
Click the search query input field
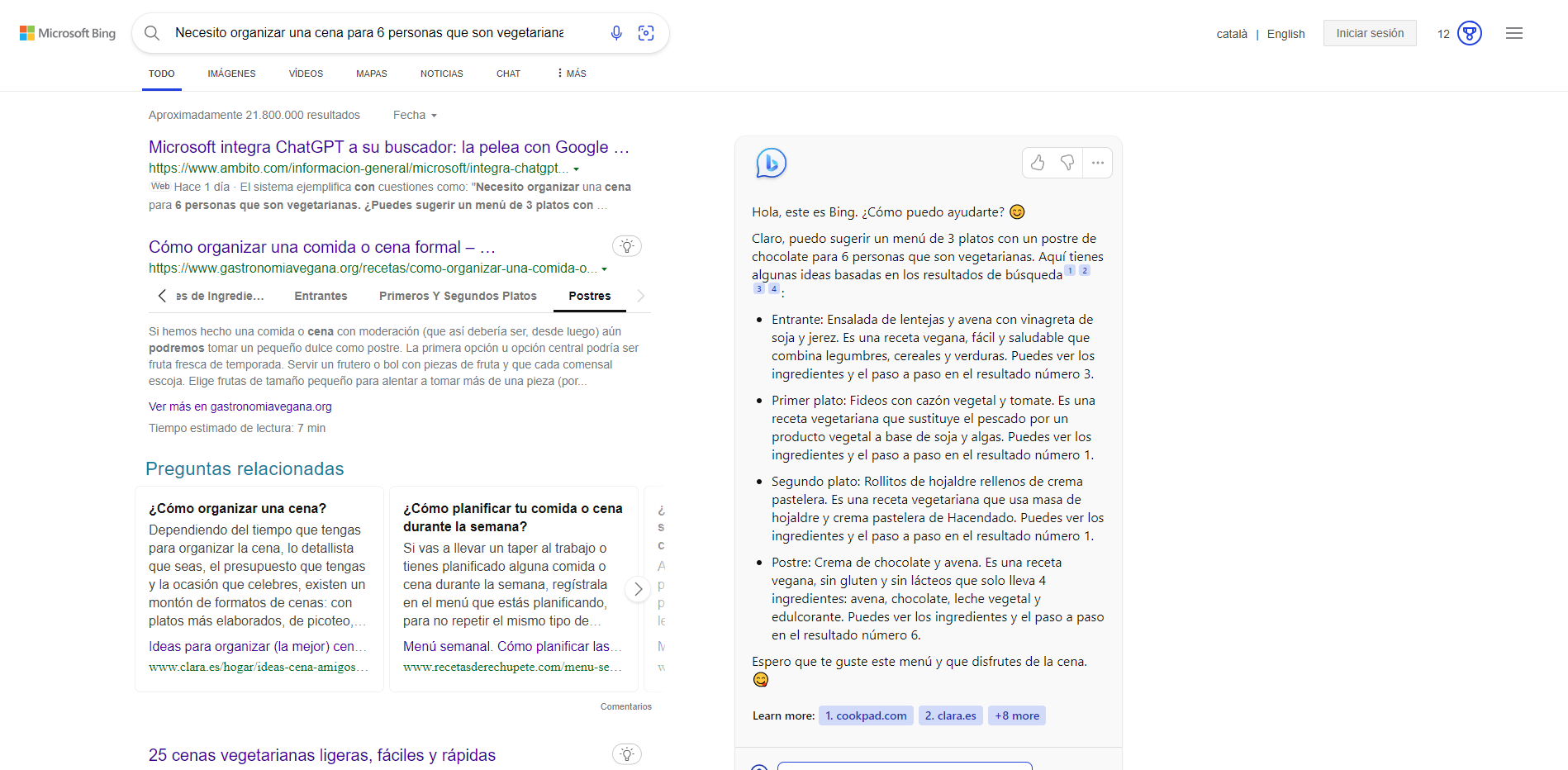point(369,33)
